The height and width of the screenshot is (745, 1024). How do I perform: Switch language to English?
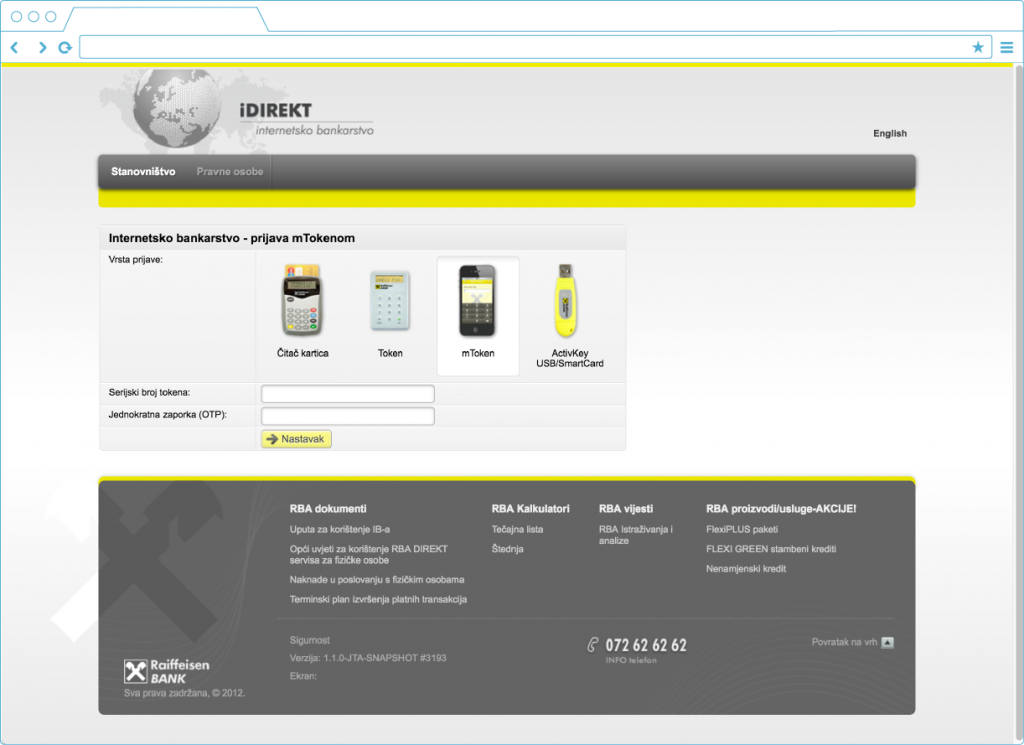pos(889,133)
